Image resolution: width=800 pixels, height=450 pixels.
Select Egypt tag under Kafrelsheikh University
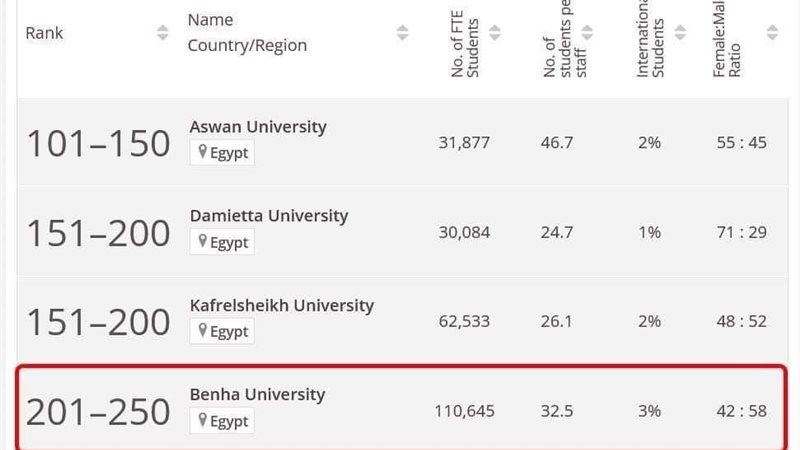coord(222,331)
